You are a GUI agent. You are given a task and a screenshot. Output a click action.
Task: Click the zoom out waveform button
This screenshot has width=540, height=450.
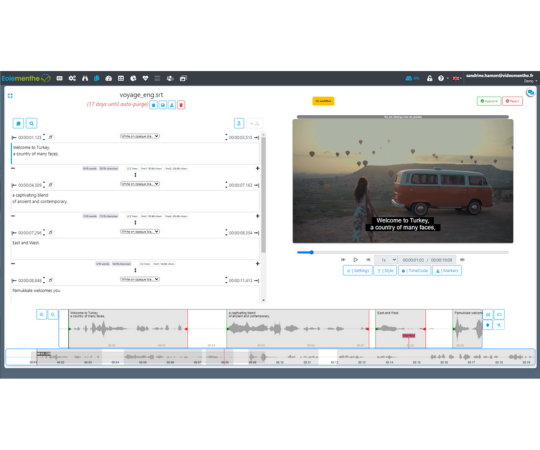[53, 314]
